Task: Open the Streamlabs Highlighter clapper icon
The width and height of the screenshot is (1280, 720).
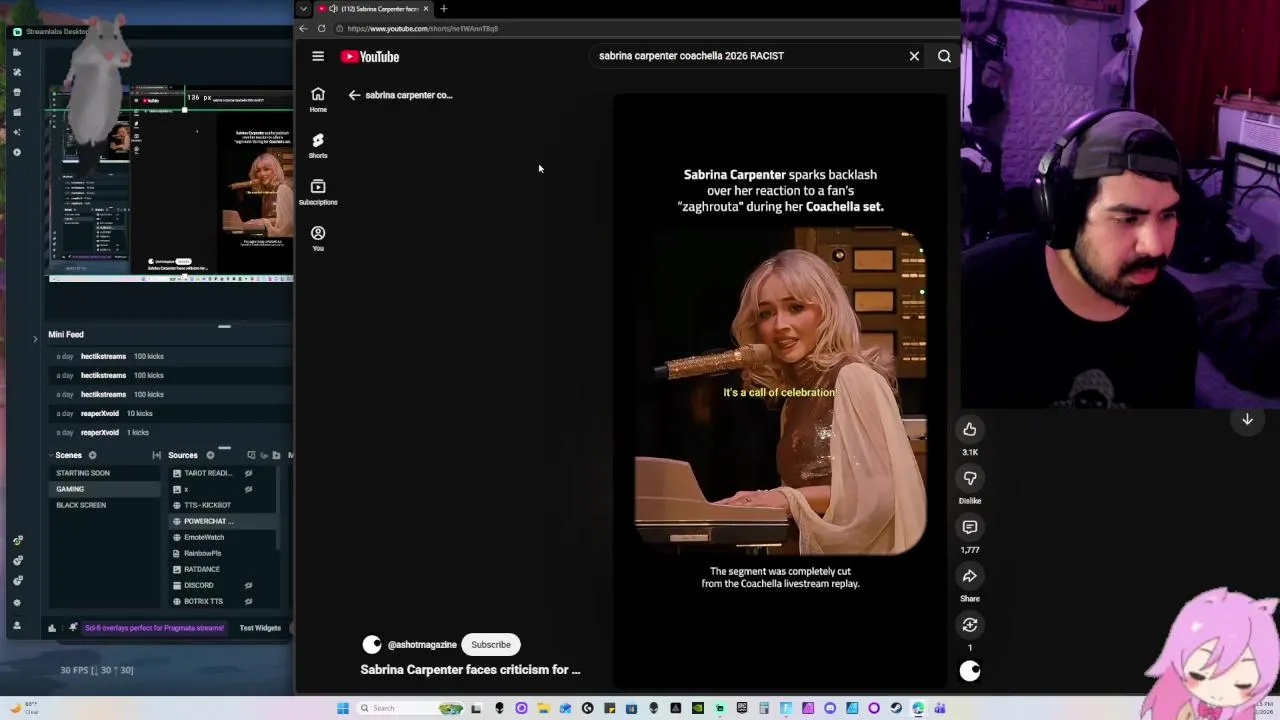Action: pos(17,112)
